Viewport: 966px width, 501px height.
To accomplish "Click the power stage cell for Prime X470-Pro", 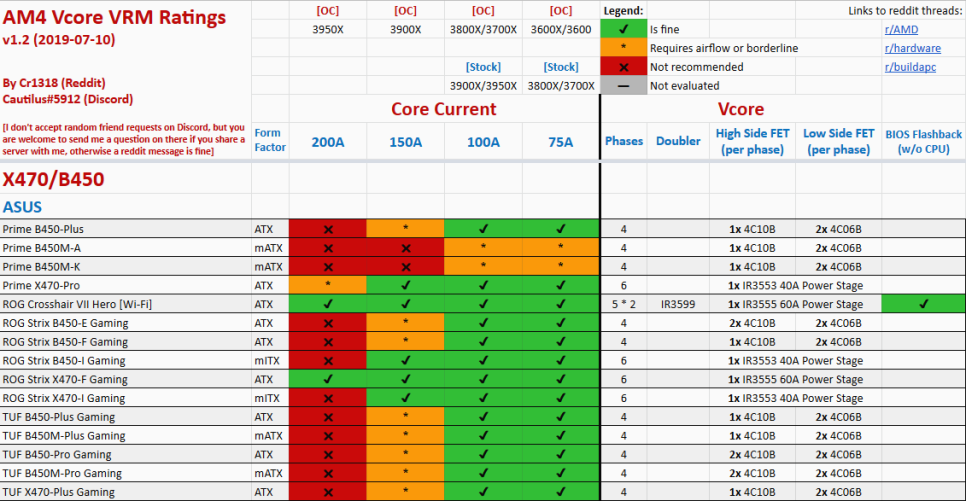I will point(795,285).
